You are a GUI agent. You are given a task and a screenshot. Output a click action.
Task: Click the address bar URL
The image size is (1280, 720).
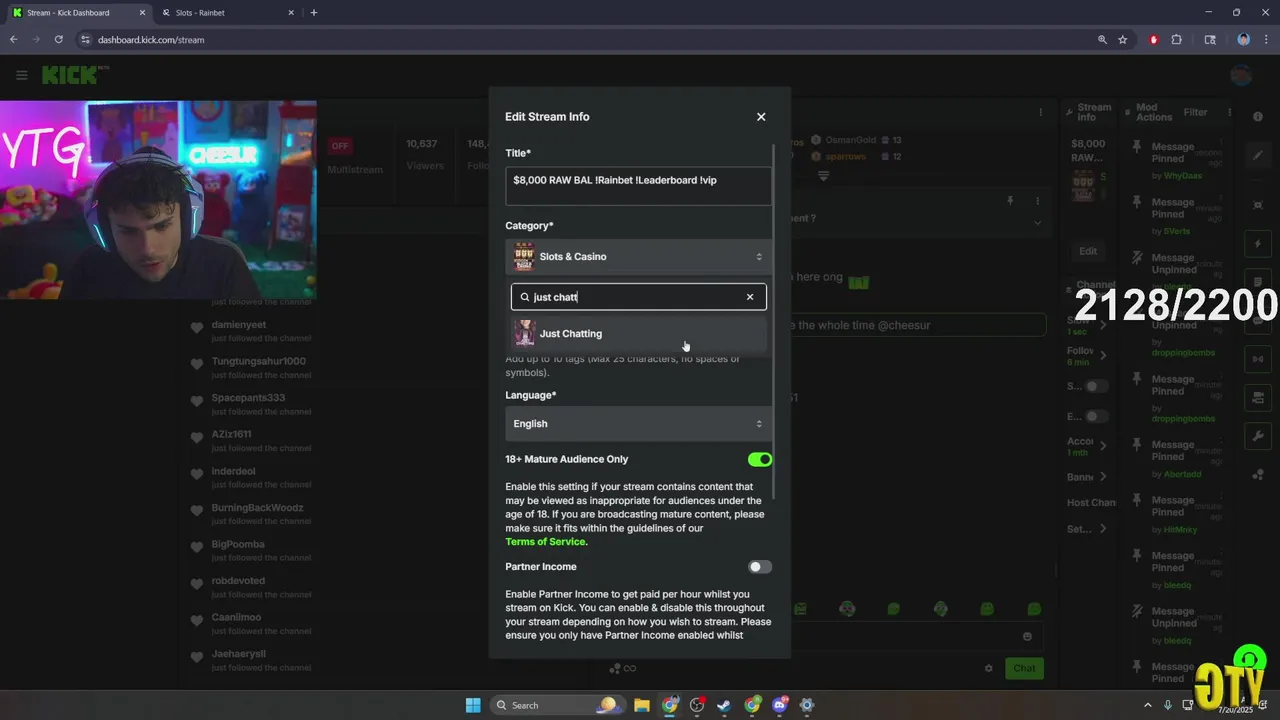pyautogui.click(x=151, y=40)
